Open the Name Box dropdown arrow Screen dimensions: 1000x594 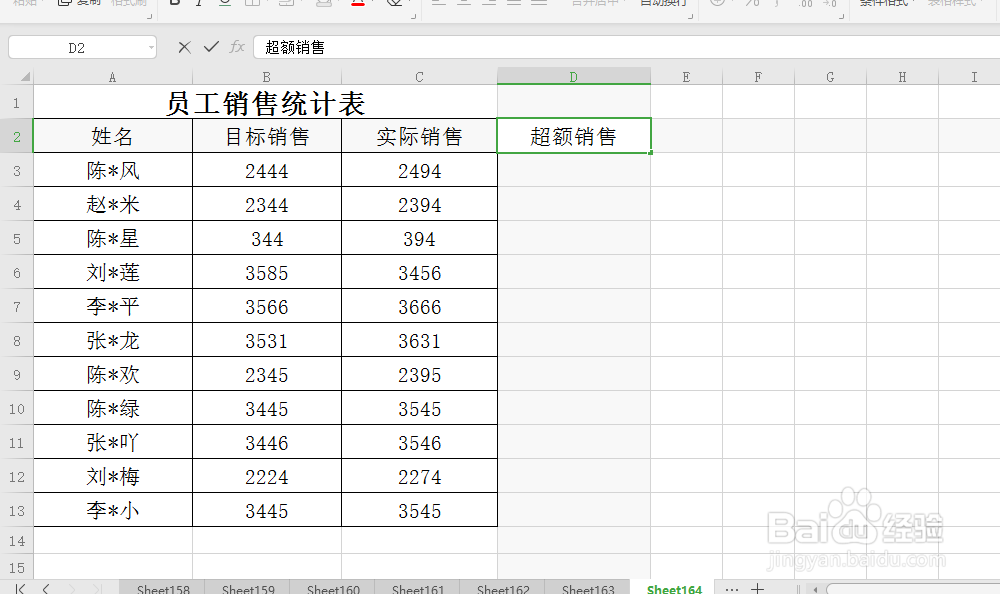(151, 47)
